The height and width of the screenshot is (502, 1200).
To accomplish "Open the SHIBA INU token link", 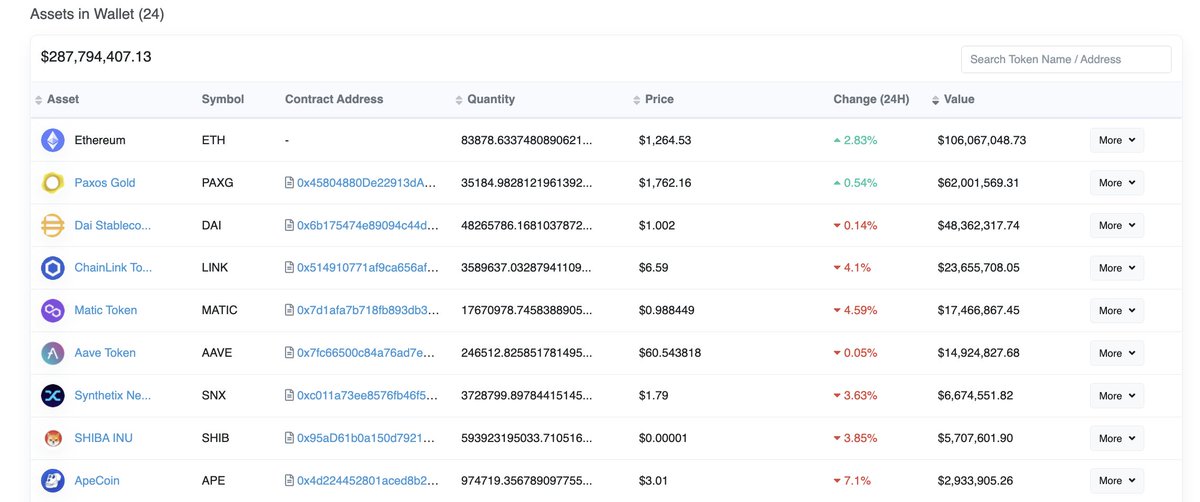I will click(104, 438).
